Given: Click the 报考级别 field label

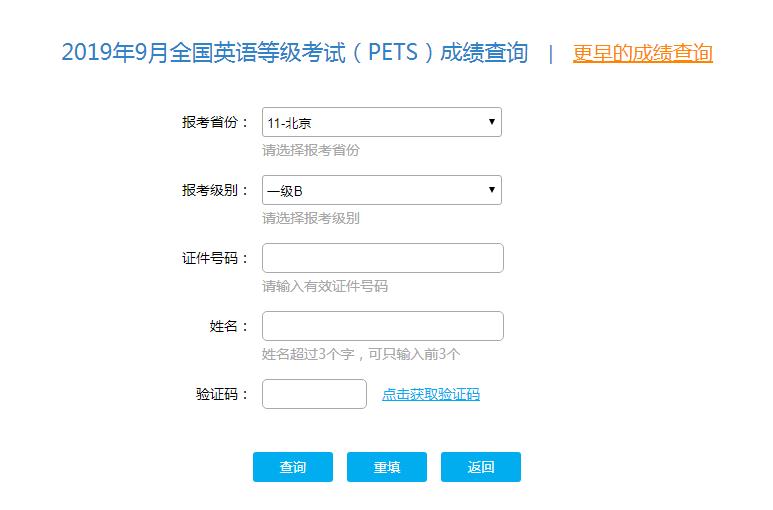Looking at the screenshot, I should click(x=214, y=190).
